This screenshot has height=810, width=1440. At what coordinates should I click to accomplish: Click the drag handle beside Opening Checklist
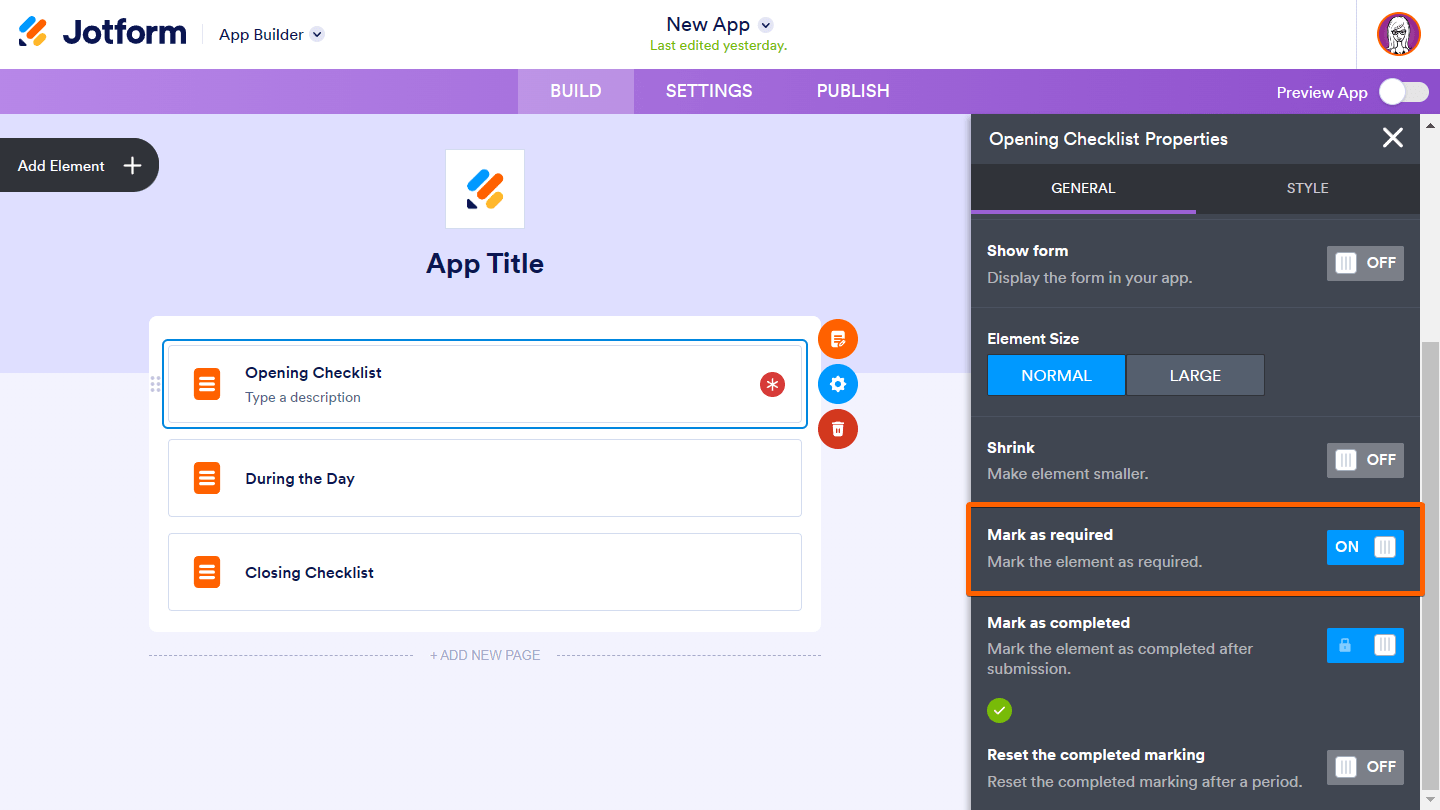click(x=155, y=384)
